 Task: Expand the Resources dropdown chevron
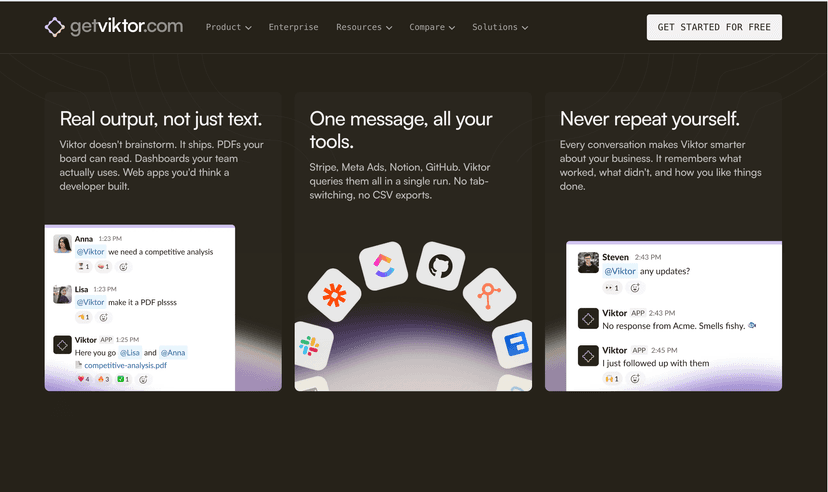(389, 27)
